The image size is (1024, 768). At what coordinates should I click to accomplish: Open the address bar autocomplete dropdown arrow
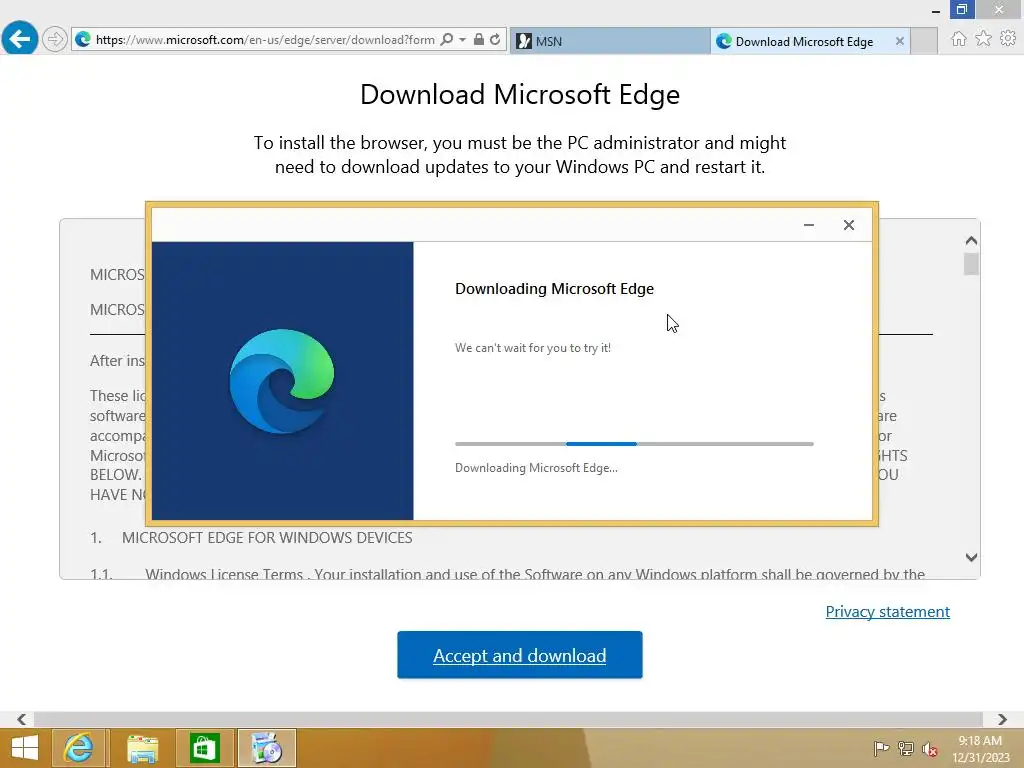pyautogui.click(x=462, y=40)
